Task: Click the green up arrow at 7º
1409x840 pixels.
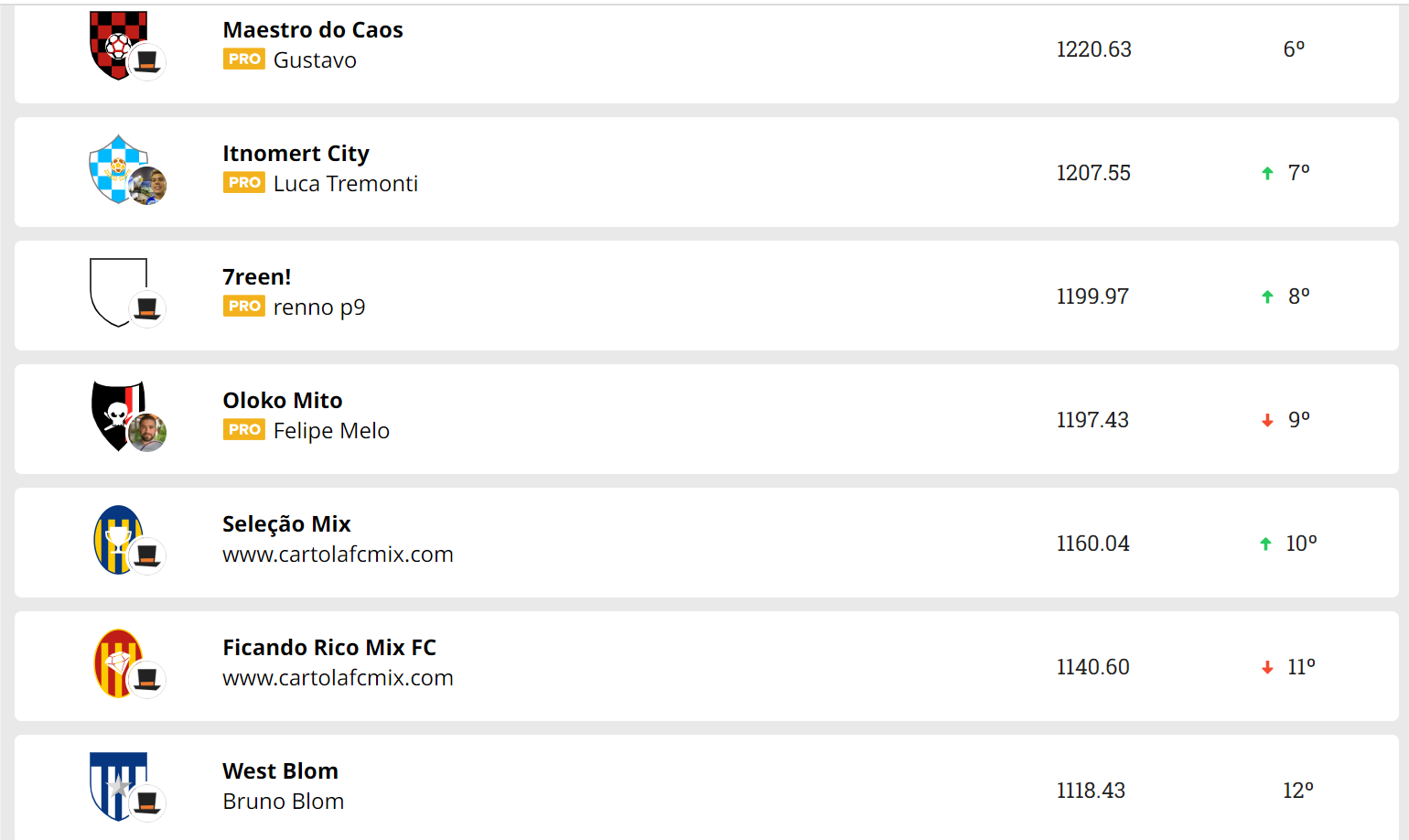Action: click(x=1267, y=173)
